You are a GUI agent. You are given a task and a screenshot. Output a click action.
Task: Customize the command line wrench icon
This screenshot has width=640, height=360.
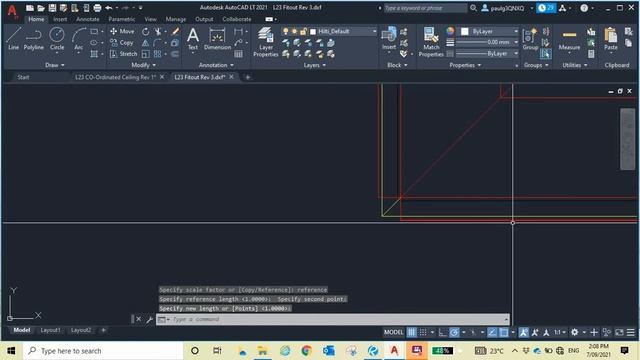[x=149, y=319]
